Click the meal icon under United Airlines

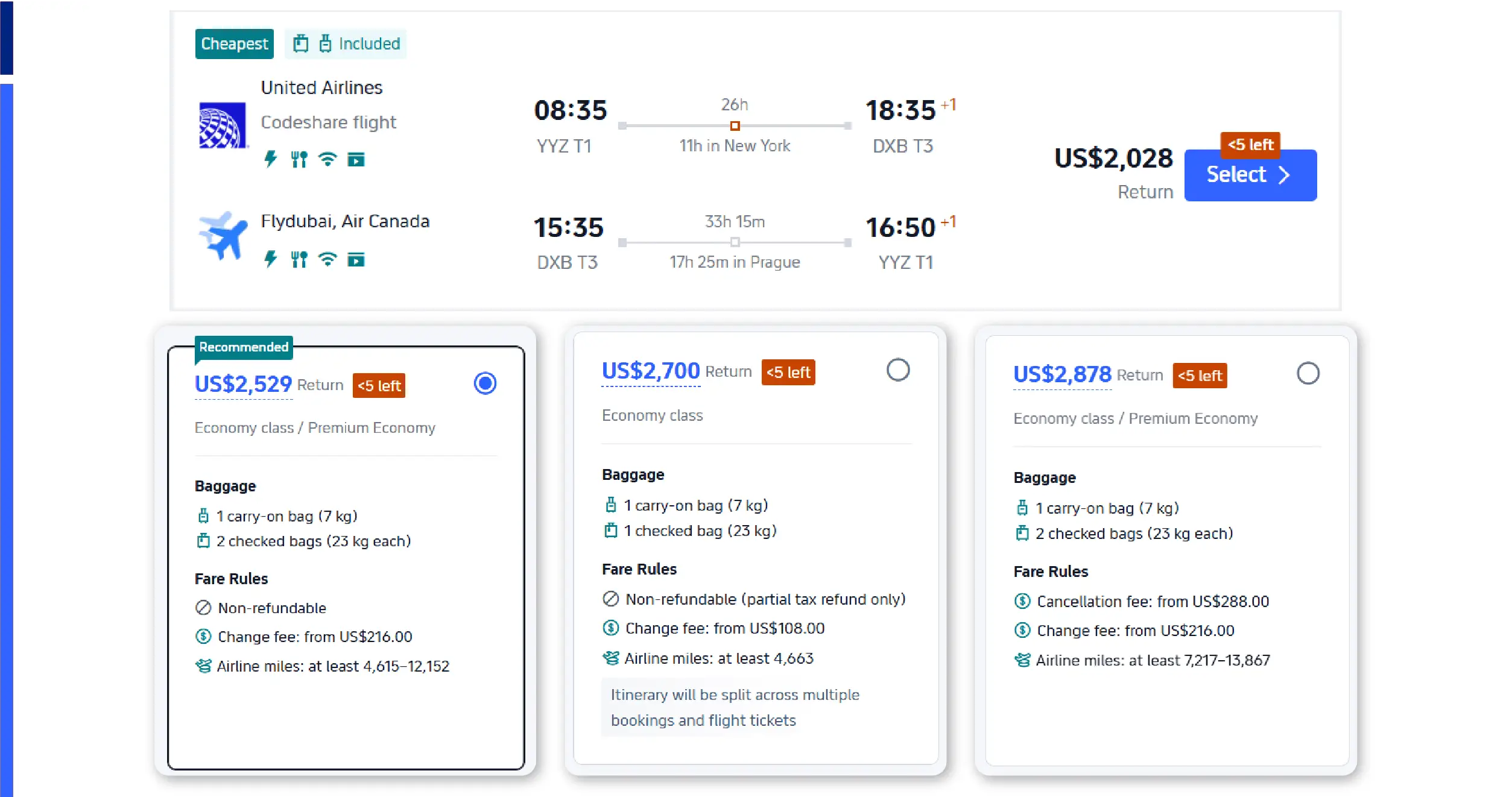(299, 159)
